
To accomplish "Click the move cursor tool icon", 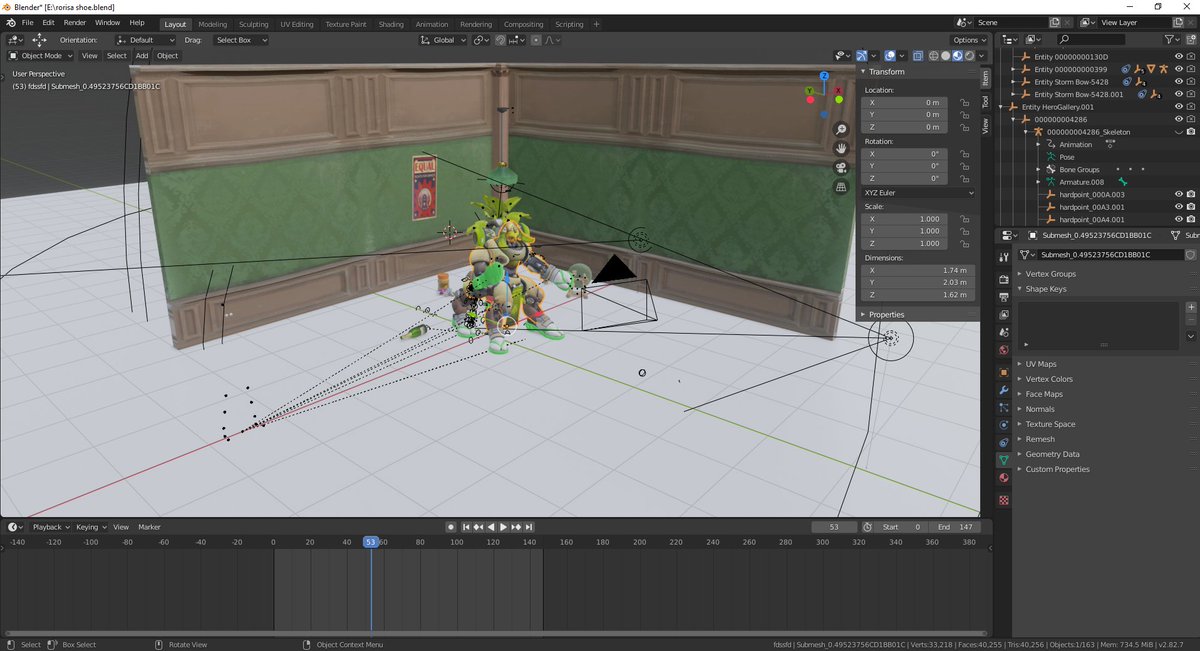I will click(39, 40).
